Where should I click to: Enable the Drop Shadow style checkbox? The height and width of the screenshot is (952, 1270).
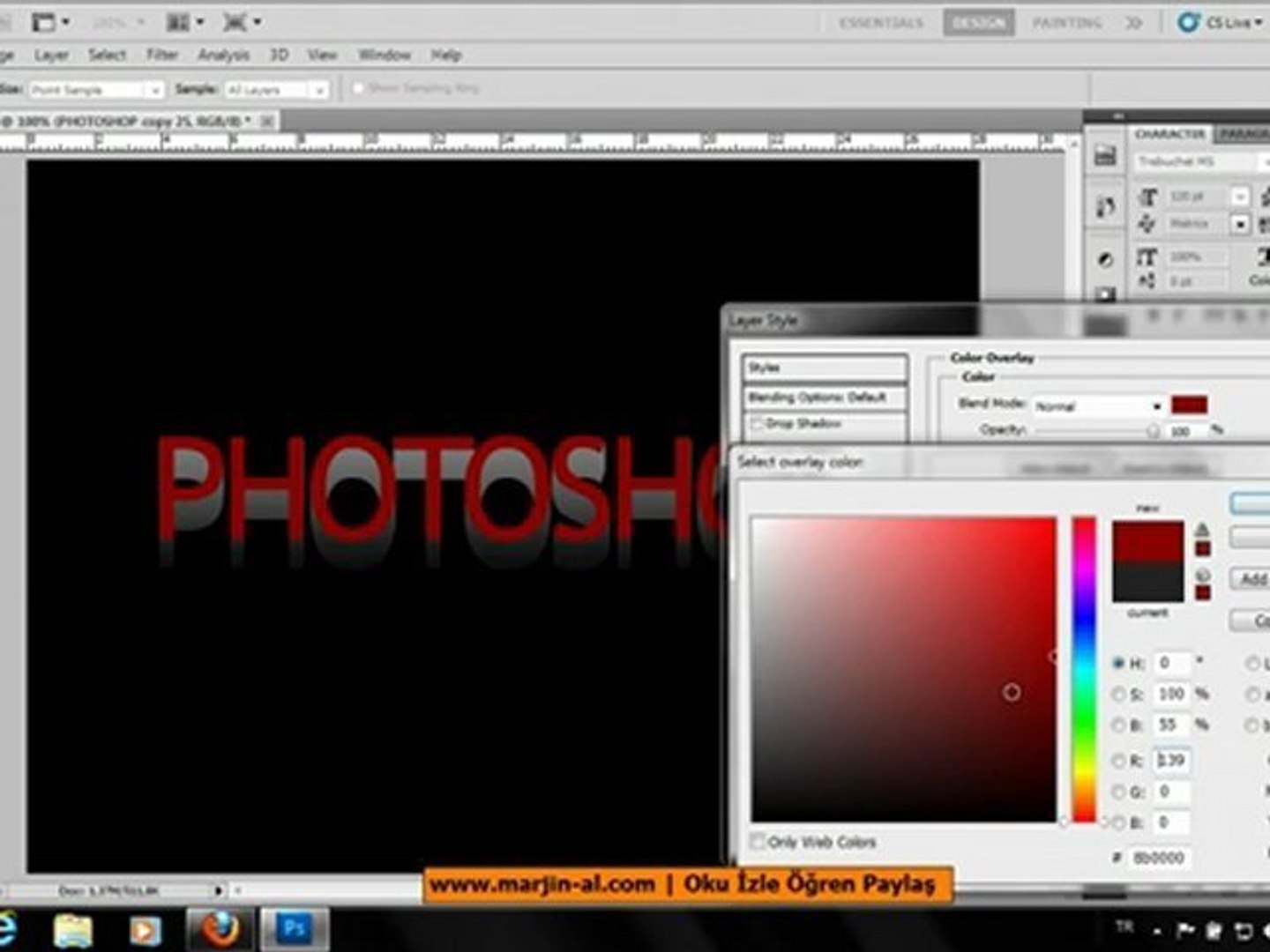(x=756, y=424)
